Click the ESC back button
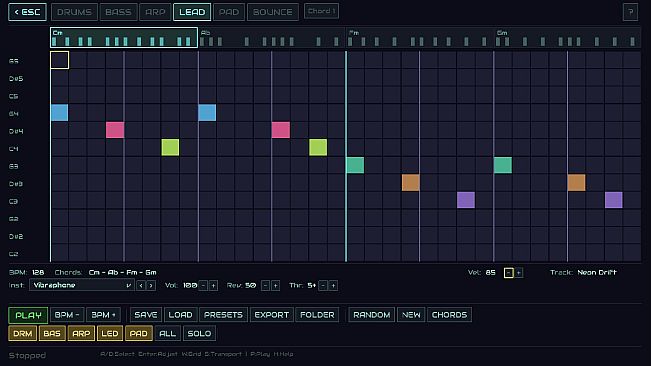Screen dimensions: 651x366 (27, 12)
